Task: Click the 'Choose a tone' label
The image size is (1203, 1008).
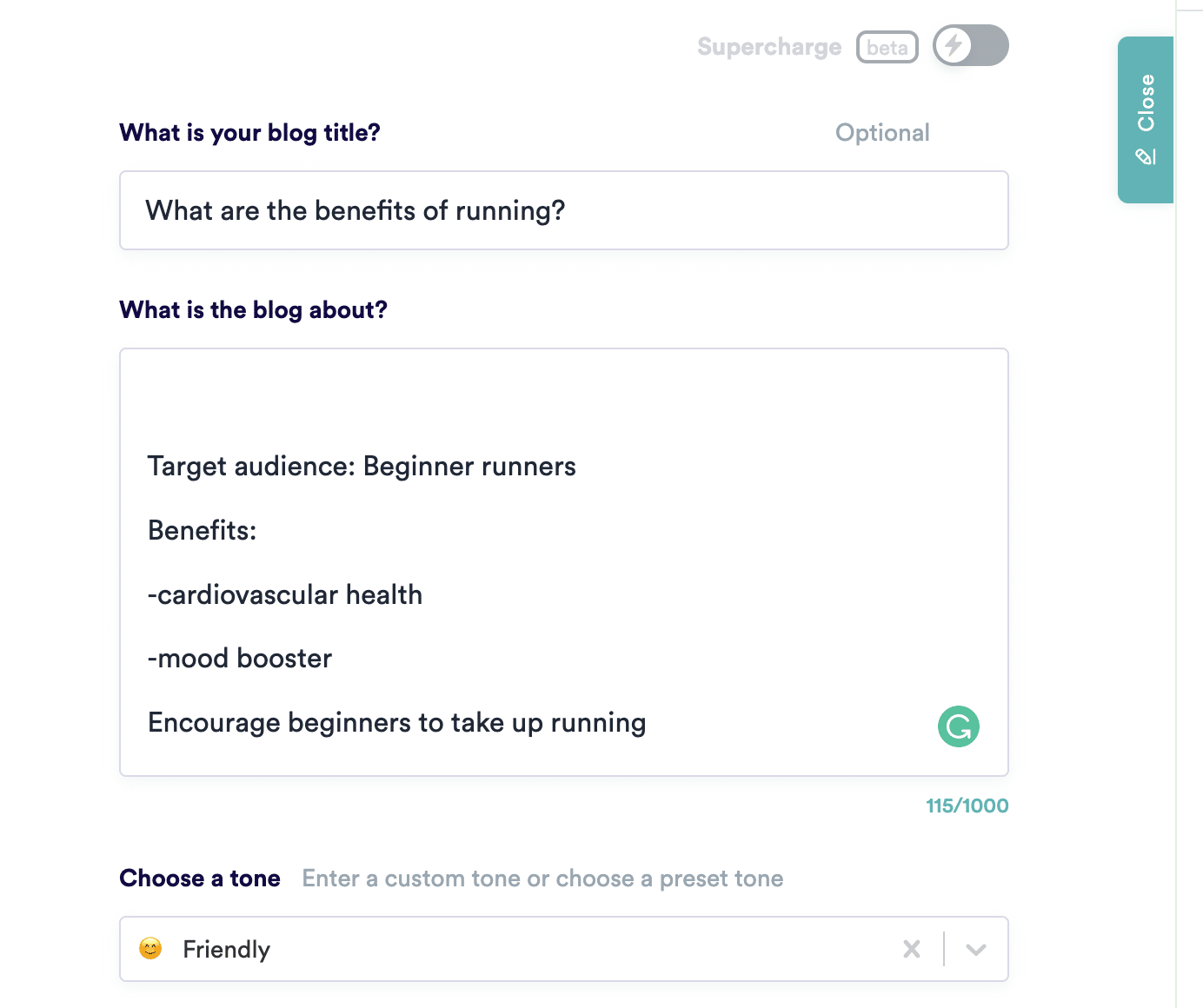Action: point(200,879)
